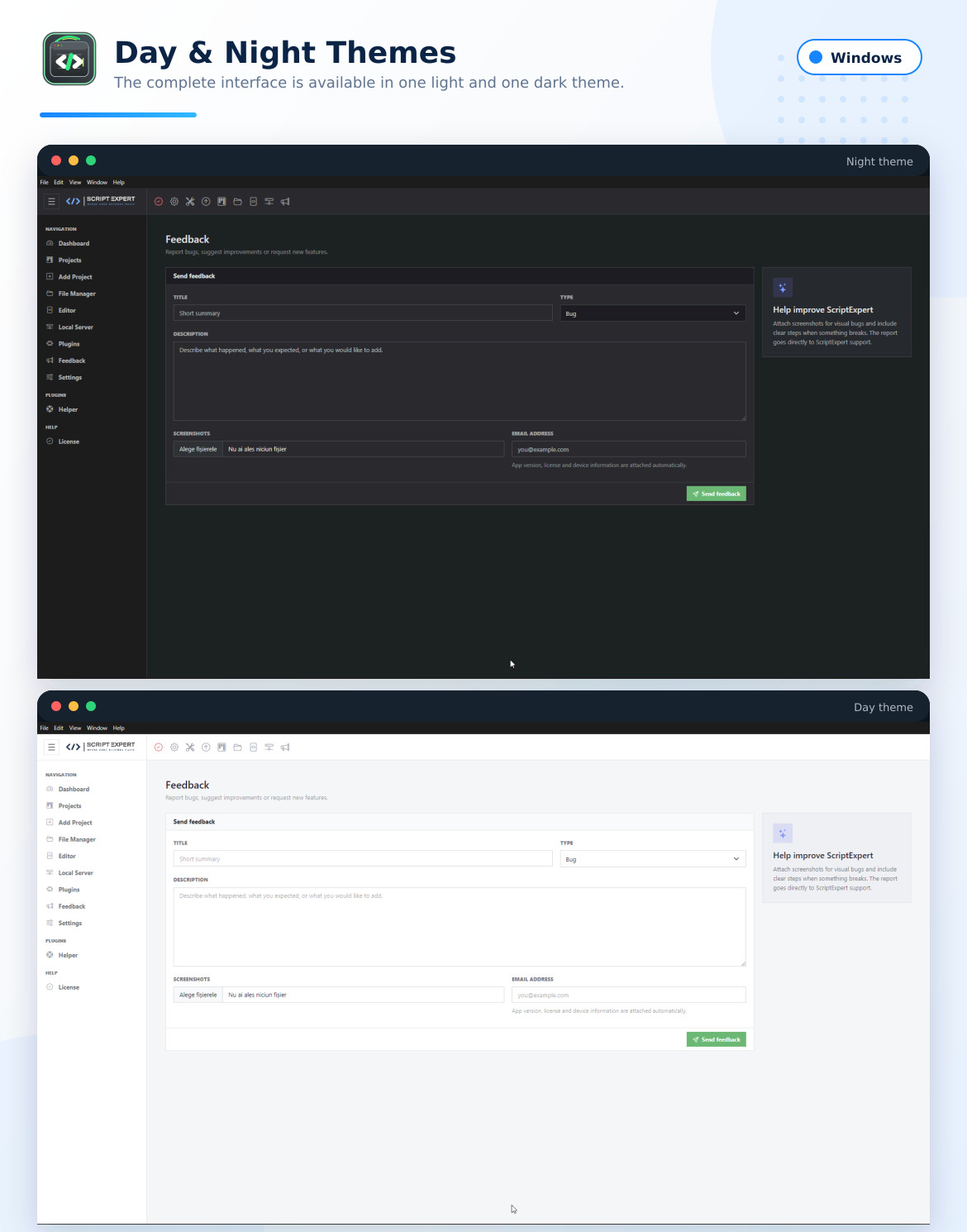The image size is (967, 1232).
Task: Open the gear settings icon in Night theme toolbar
Action: (x=174, y=202)
